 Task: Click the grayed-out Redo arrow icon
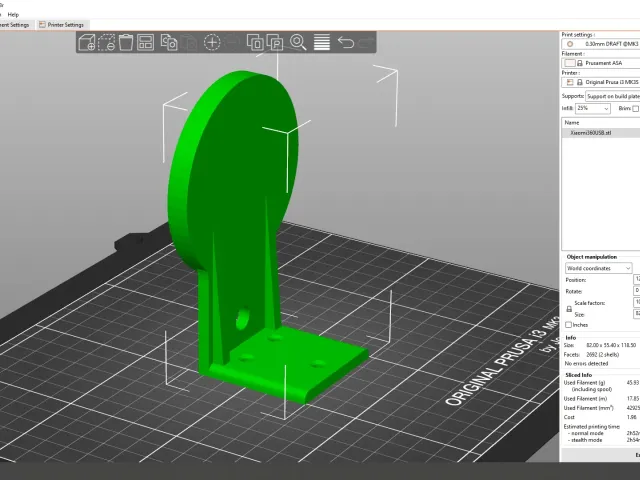(366, 42)
